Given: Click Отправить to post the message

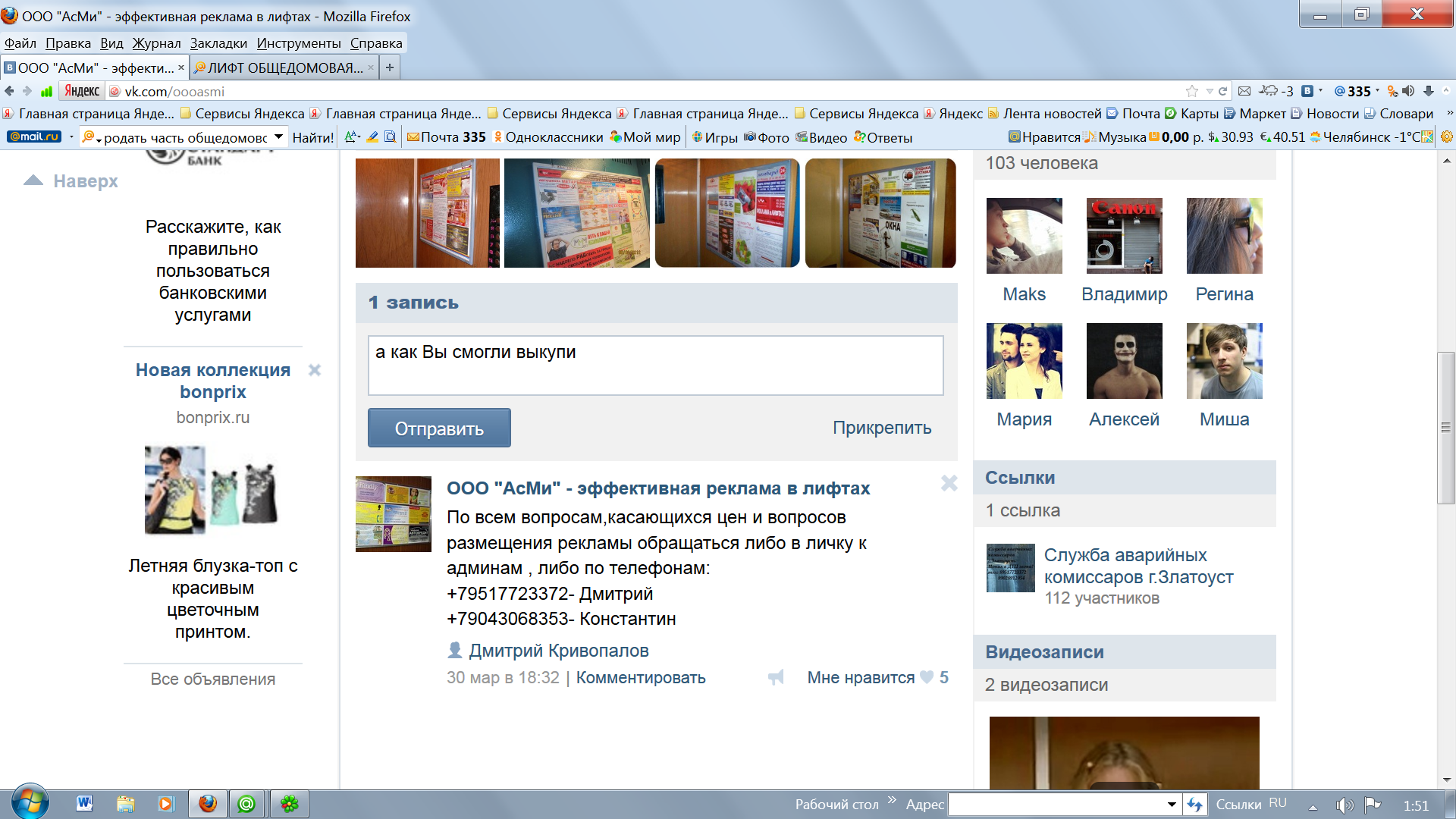Looking at the screenshot, I should pyautogui.click(x=439, y=428).
